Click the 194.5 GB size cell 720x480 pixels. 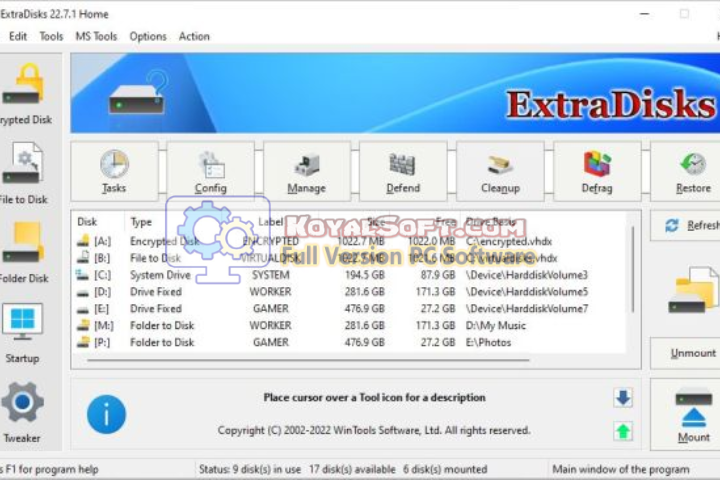(365, 275)
